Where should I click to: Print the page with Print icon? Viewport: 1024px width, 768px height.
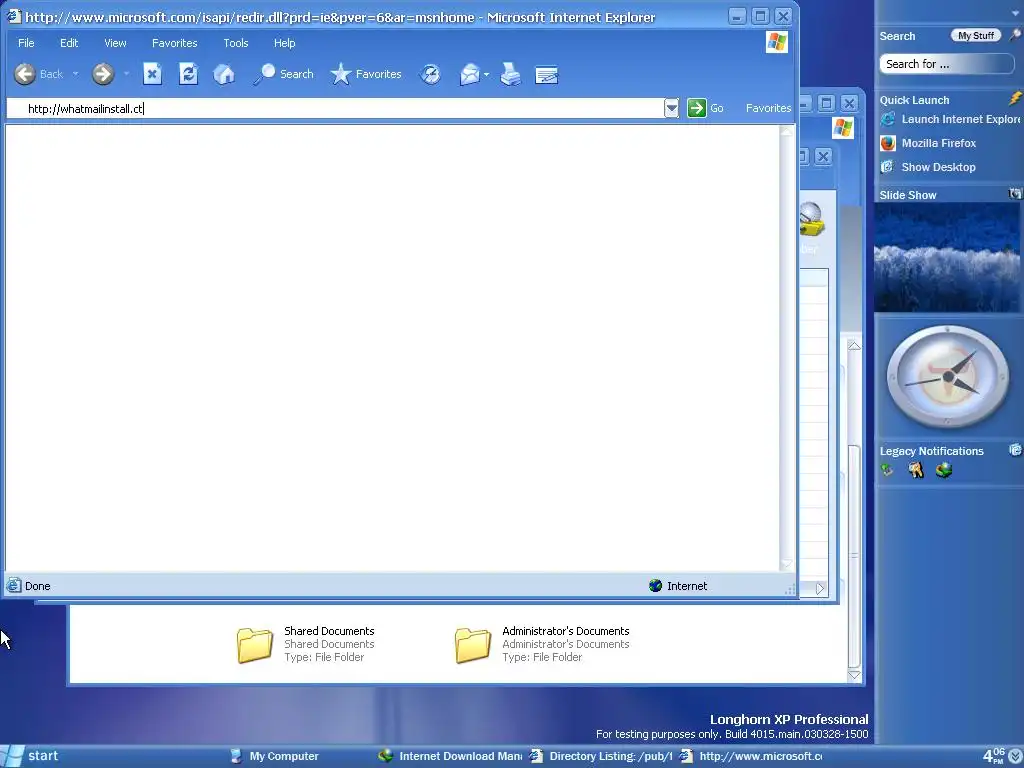[x=511, y=74]
